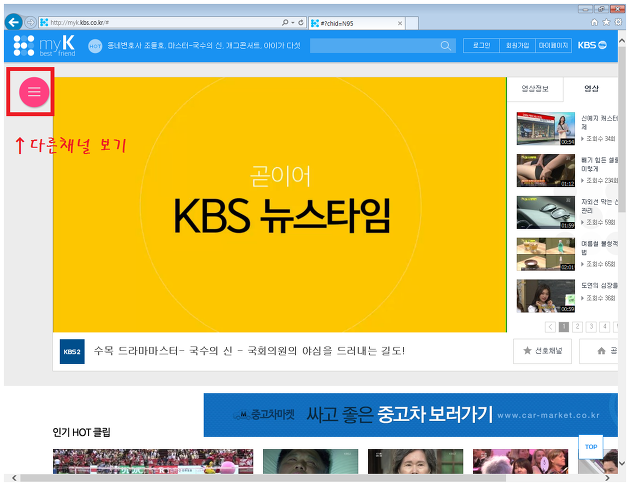Select page 1 in video list pagination
The height and width of the screenshot is (486, 630).
[x=564, y=327]
